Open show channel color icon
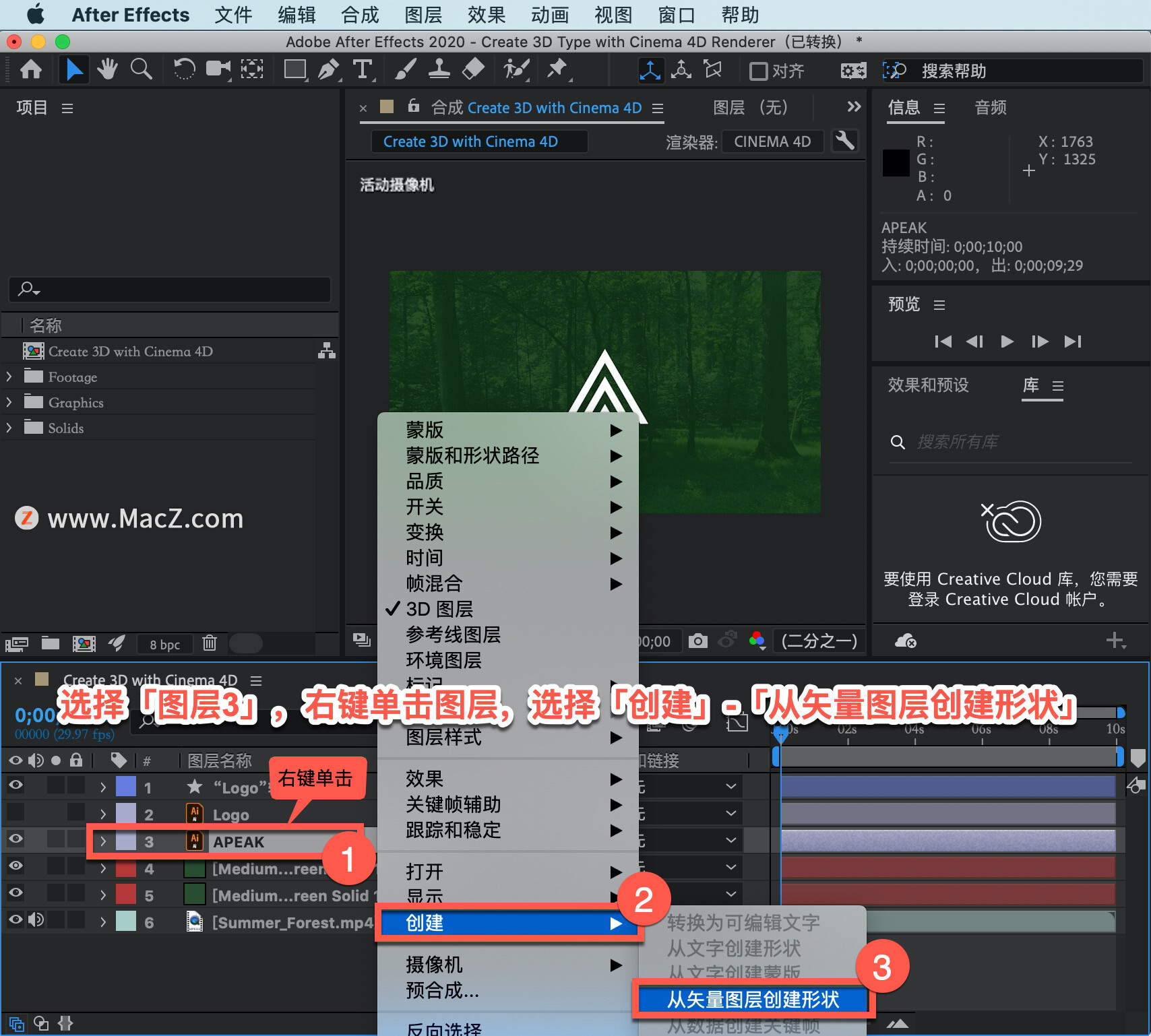1151x1036 pixels. click(757, 641)
